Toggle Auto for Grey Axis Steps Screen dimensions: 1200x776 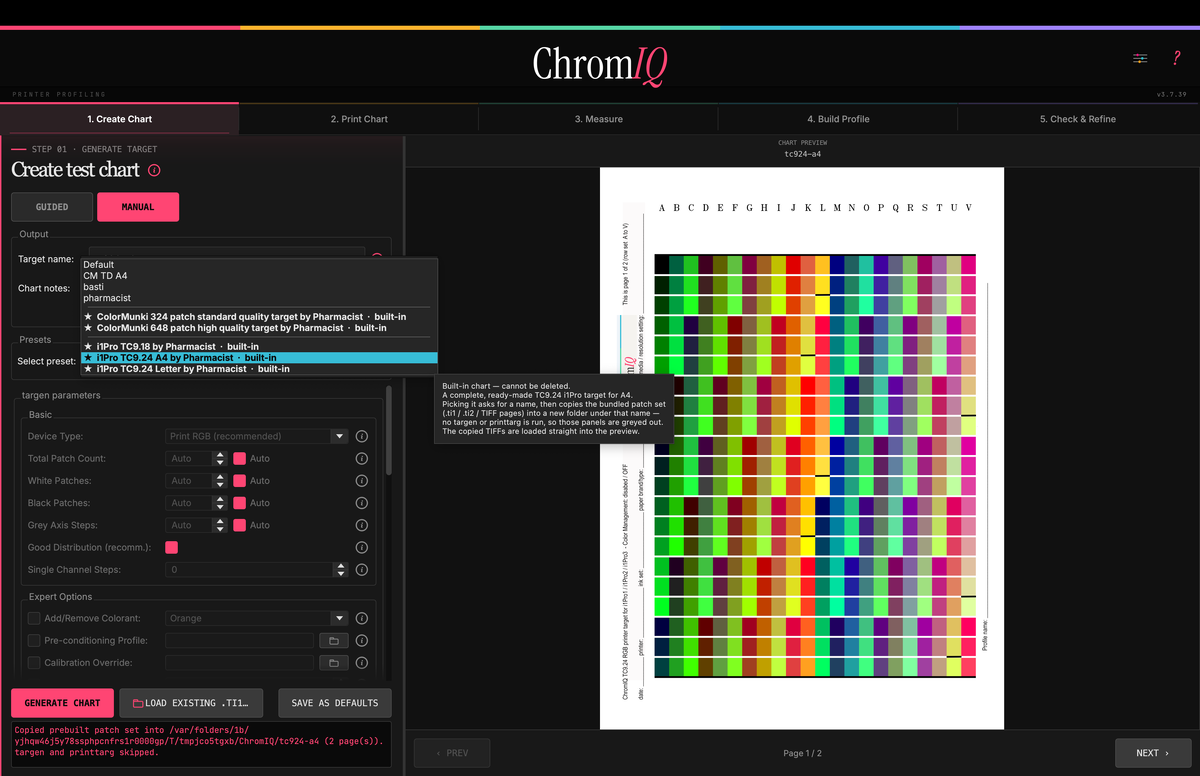pos(240,525)
